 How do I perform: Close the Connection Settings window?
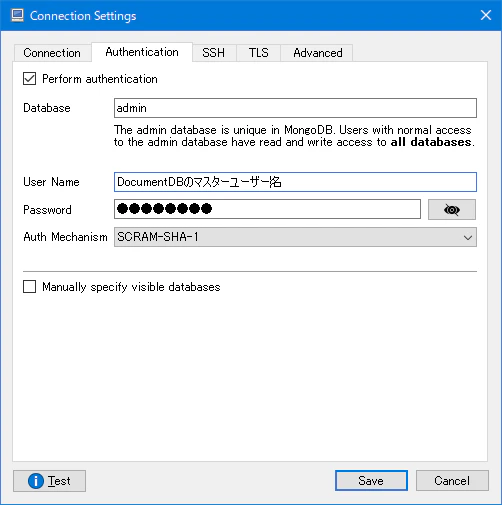(486, 15)
